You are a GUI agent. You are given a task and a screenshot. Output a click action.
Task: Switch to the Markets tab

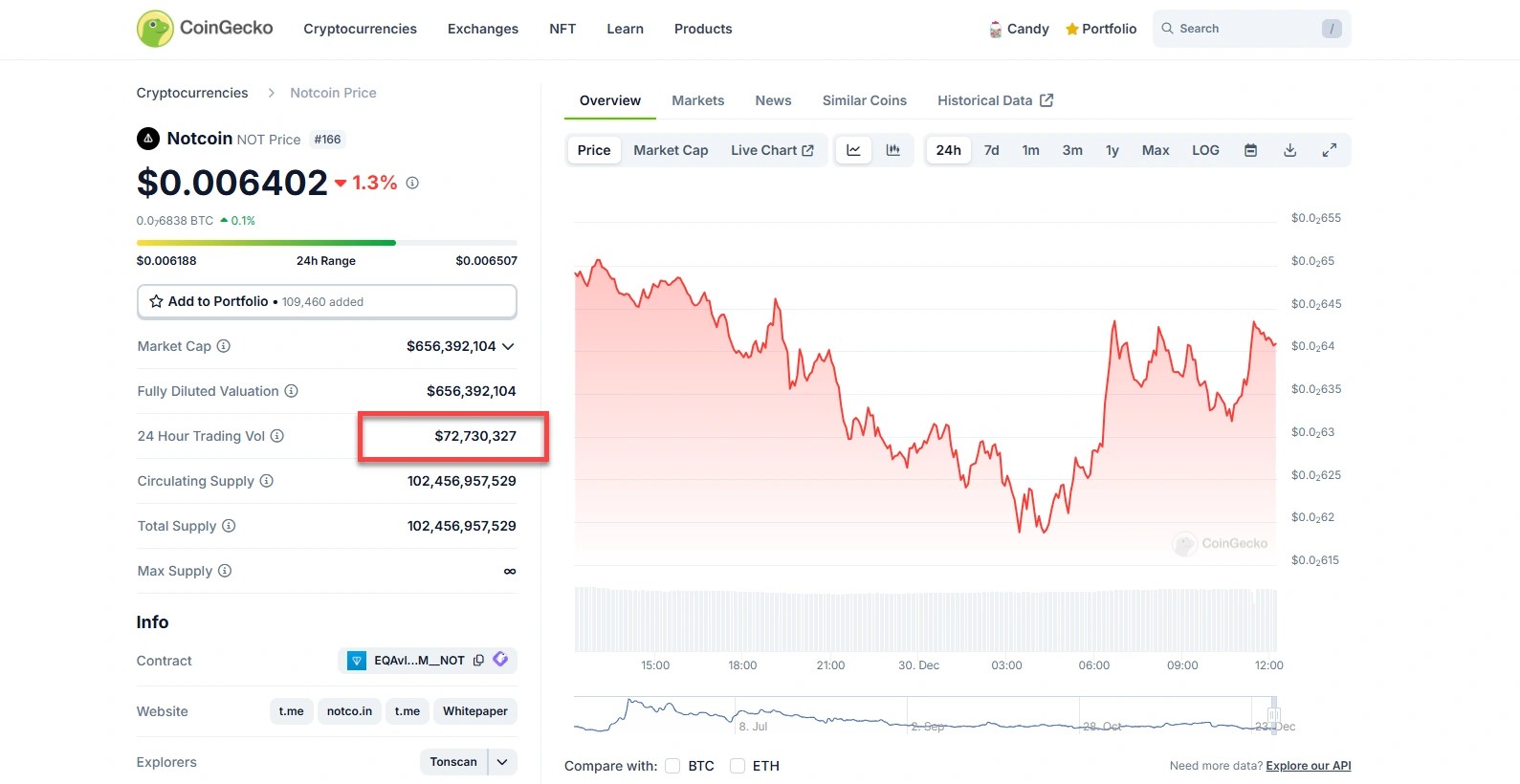(697, 100)
